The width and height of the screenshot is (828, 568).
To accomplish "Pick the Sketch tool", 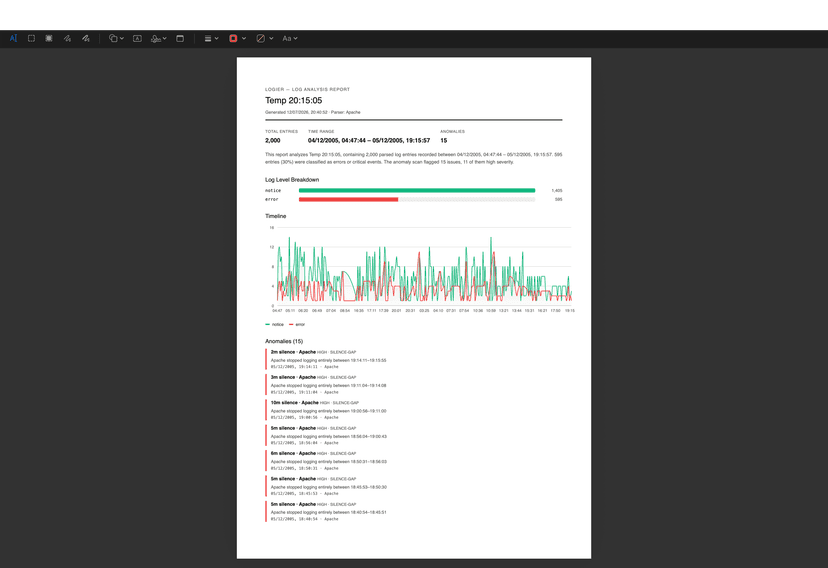I will (x=67, y=38).
